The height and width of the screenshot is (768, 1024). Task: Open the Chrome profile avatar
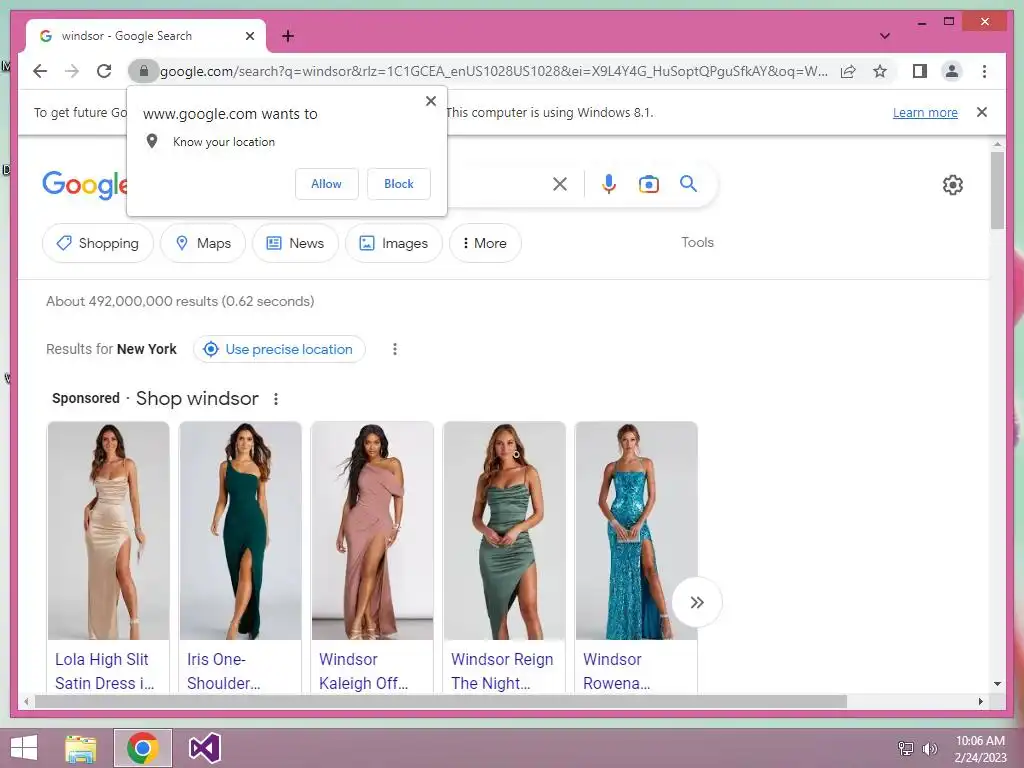click(952, 71)
